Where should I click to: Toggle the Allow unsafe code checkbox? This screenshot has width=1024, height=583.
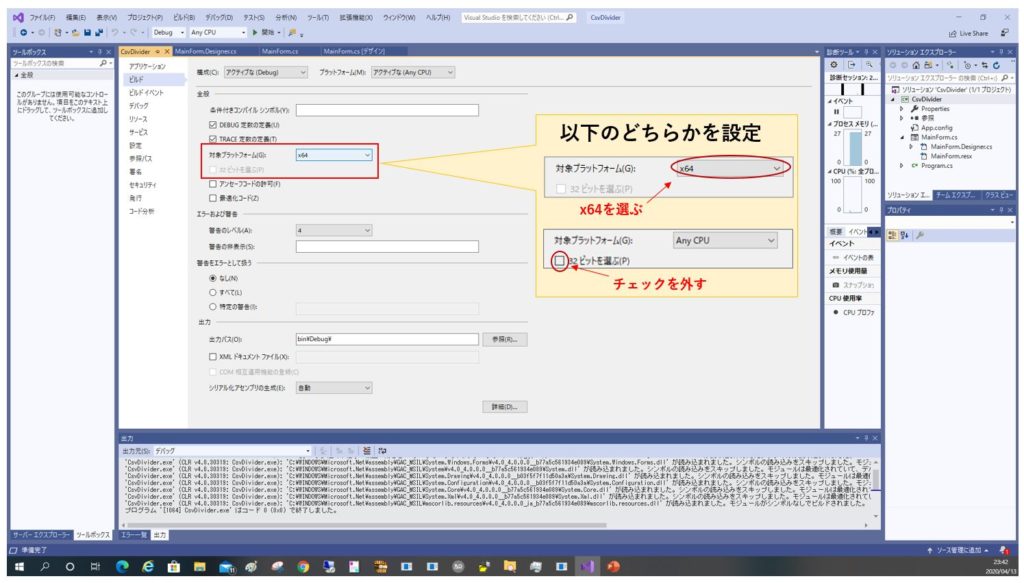[213, 184]
